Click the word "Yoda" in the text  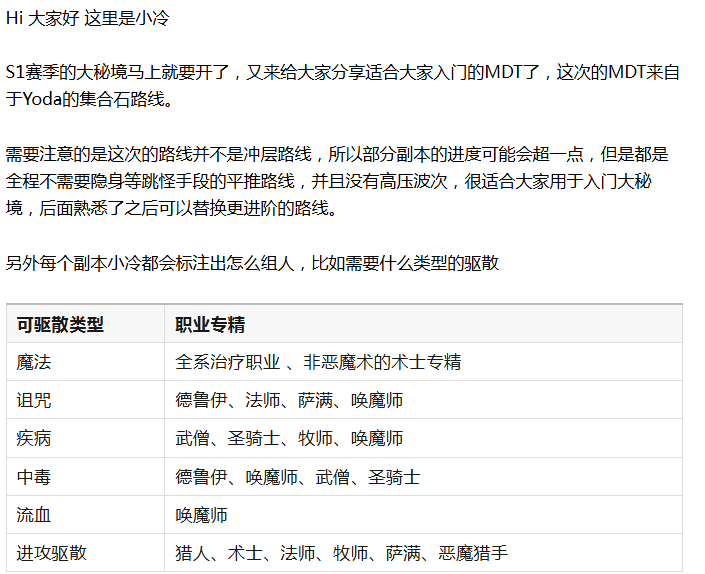(49, 98)
